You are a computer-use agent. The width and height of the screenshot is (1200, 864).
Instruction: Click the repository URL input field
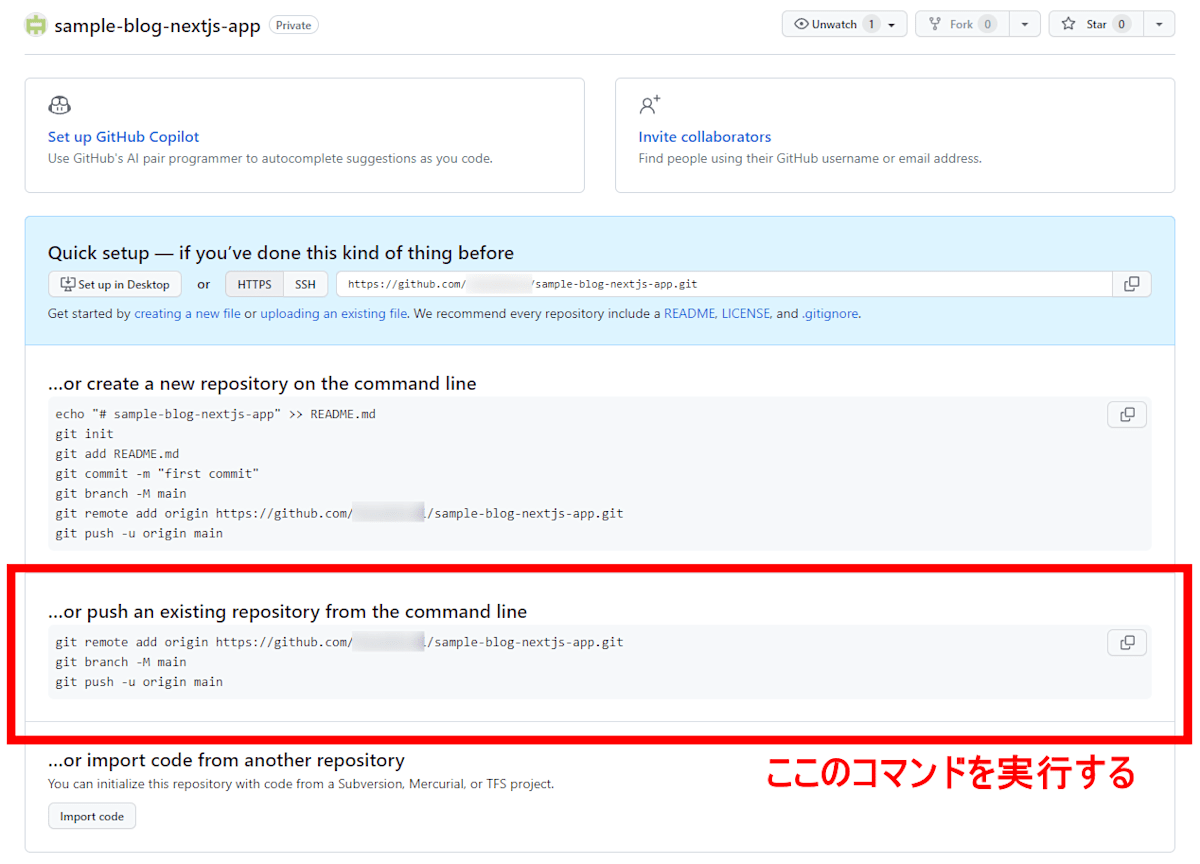pyautogui.click(x=724, y=284)
